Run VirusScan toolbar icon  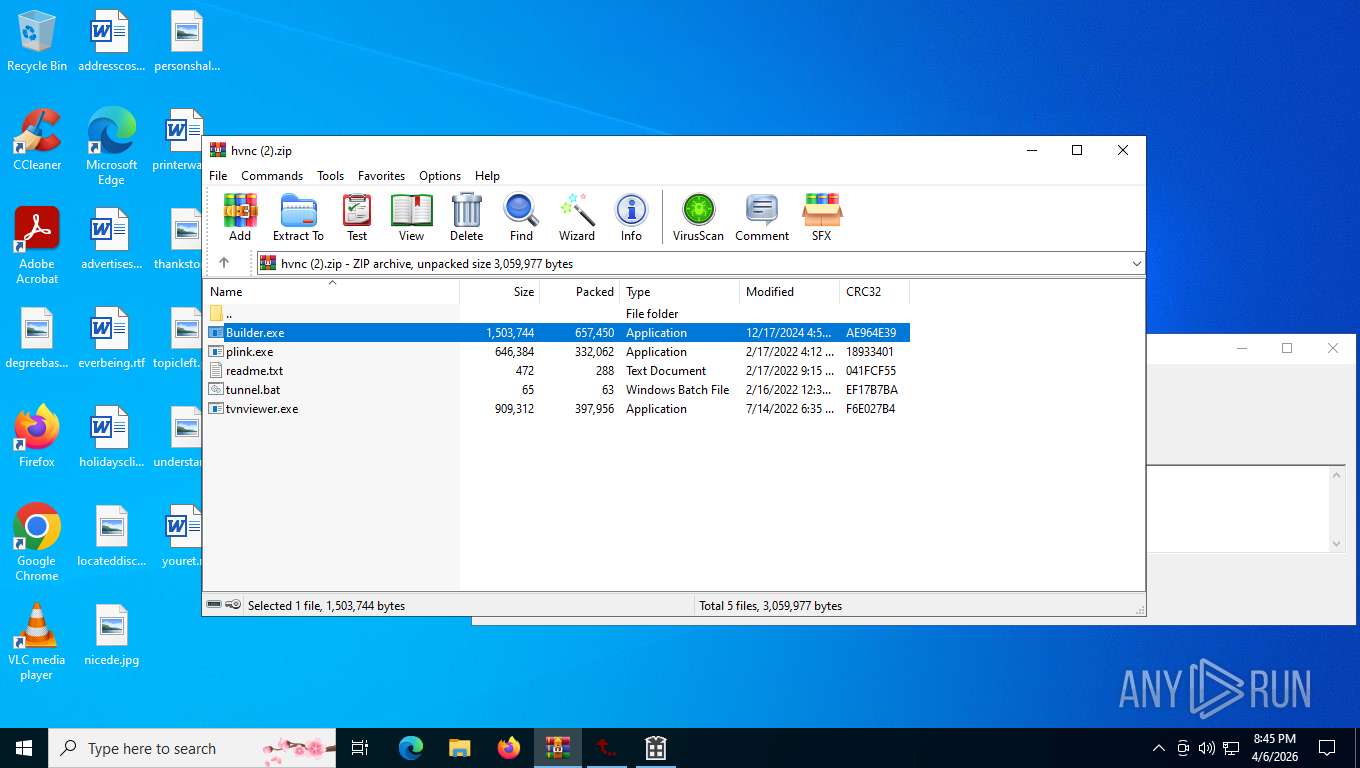click(698, 217)
